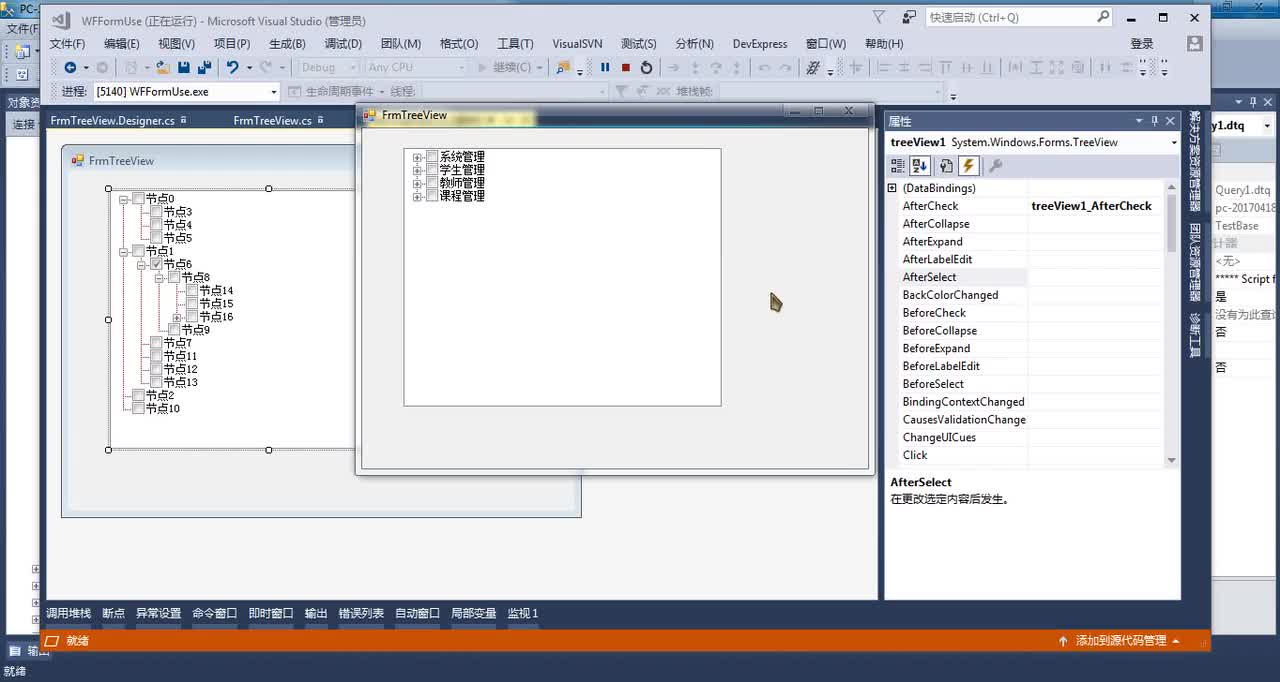Switch Properties to Categorized view
This screenshot has width=1280, height=682.
click(x=898, y=166)
